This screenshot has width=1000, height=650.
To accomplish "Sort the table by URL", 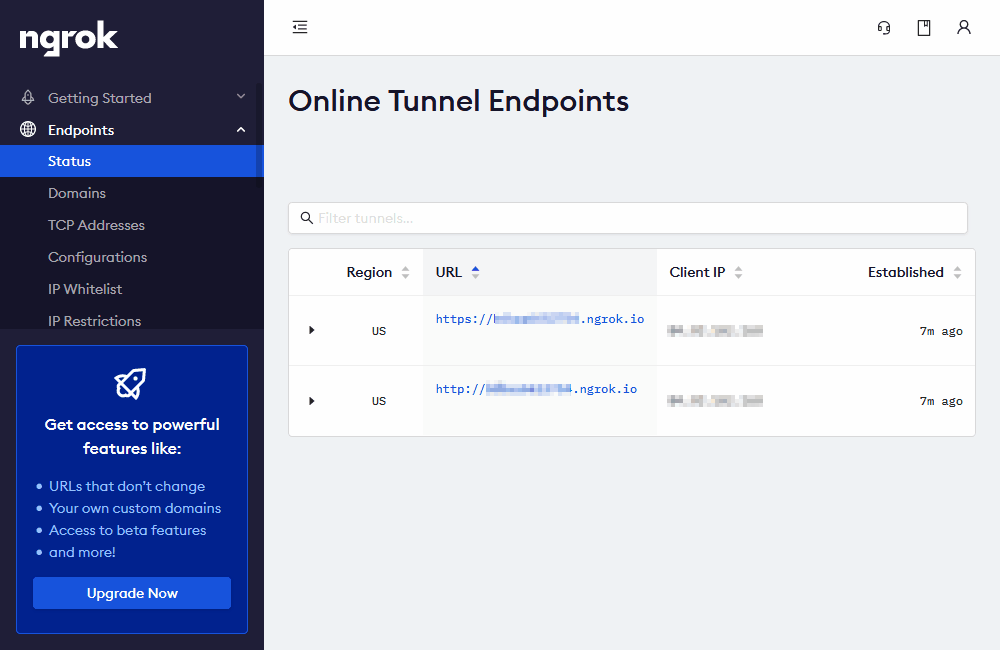I will click(457, 272).
